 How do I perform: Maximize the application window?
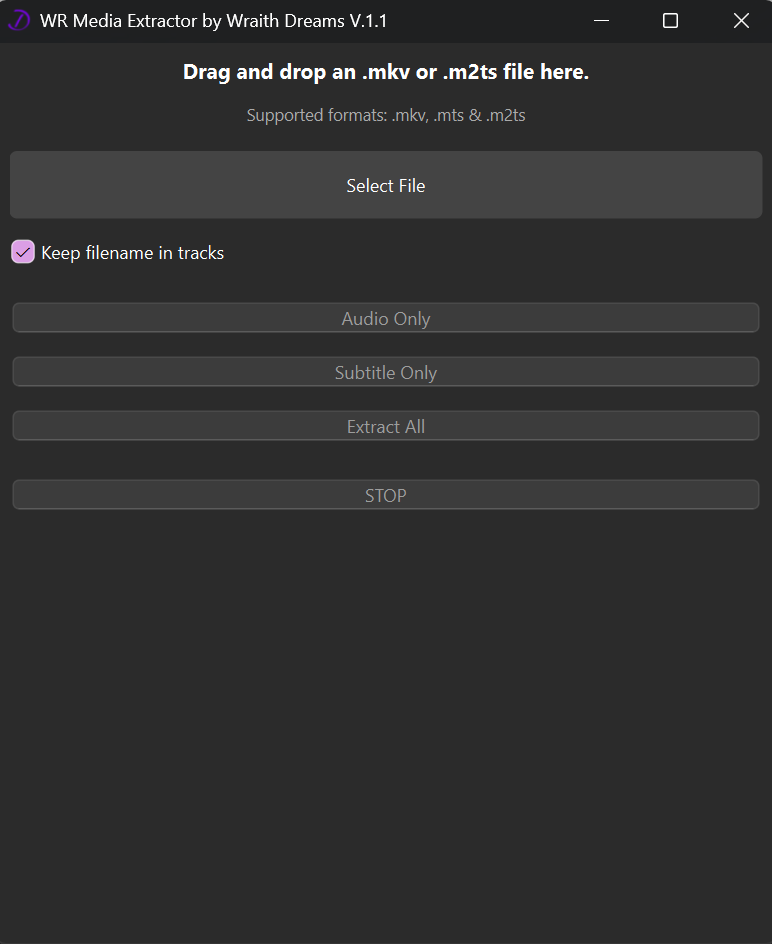(670, 21)
